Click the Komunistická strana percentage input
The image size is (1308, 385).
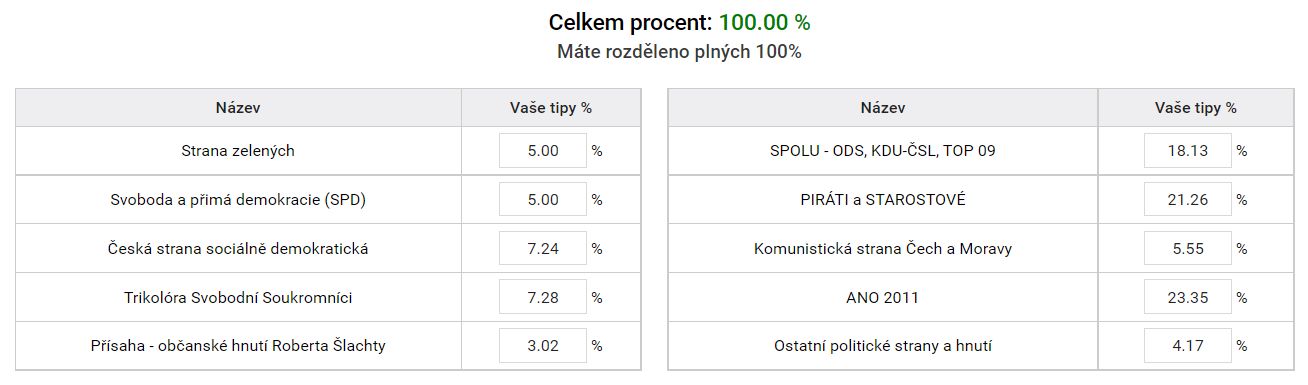(1187, 249)
